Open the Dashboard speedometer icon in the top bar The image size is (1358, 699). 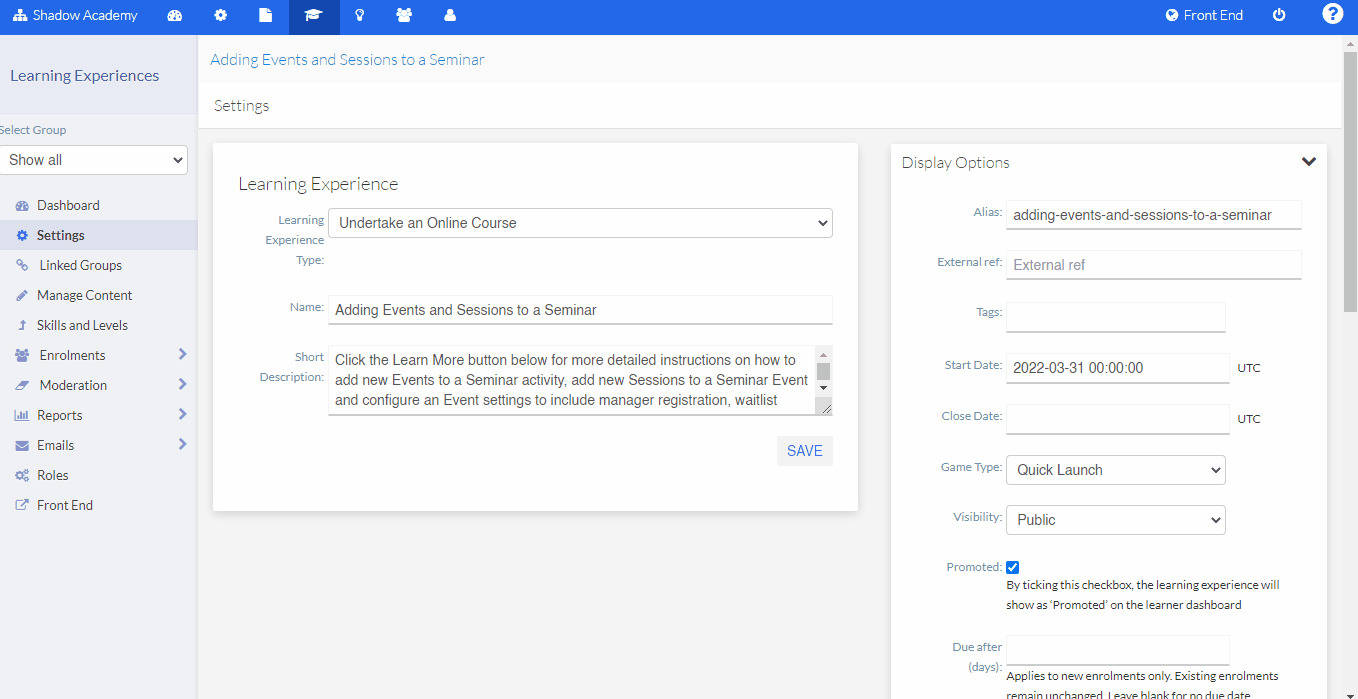[174, 16]
